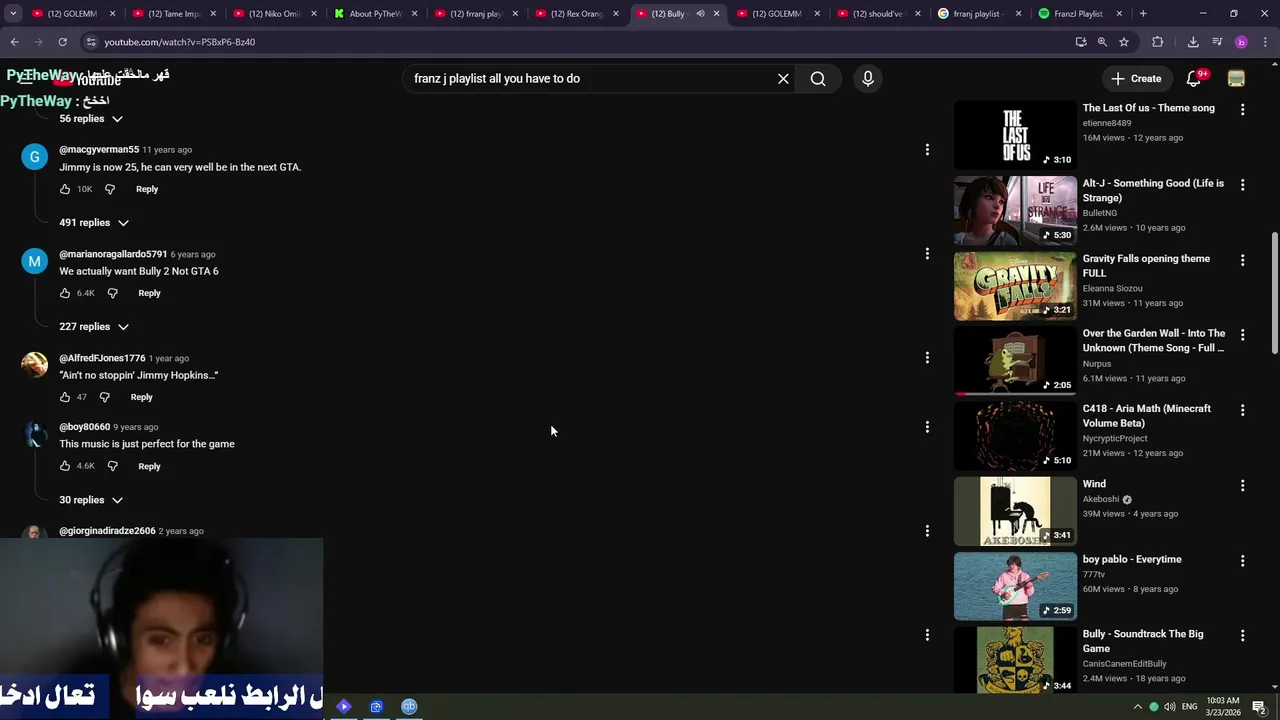
Task: Open more options for The Last Of us video
Action: 1242,109
